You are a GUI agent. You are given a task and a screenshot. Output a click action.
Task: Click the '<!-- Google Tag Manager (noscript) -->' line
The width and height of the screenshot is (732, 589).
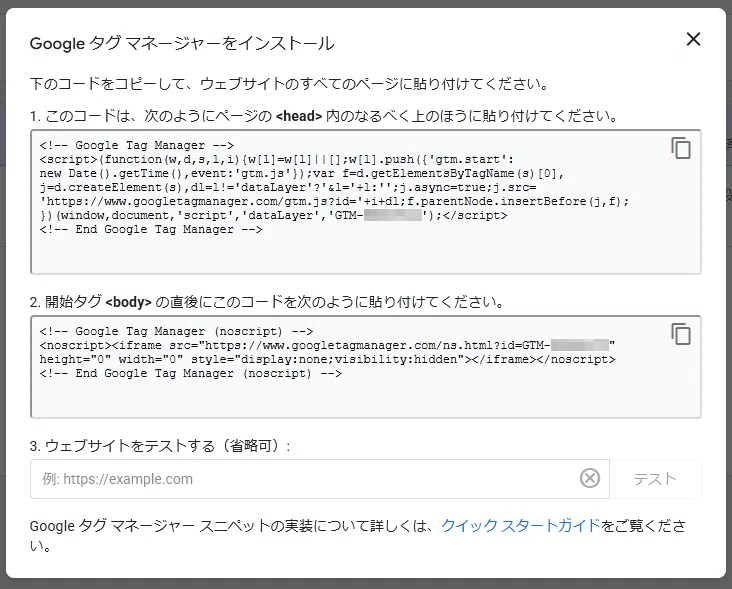tap(176, 331)
